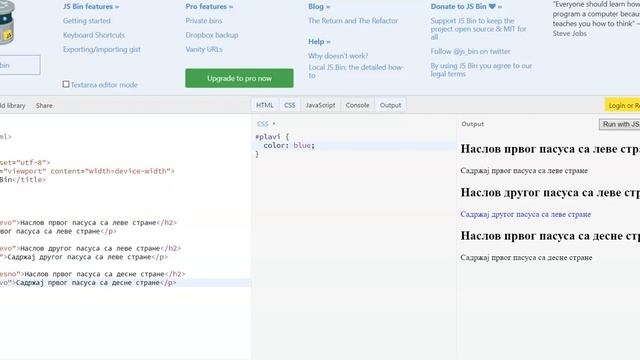Open Follow @js_bin on twitter link
This screenshot has height=360, width=640.
tap(470, 51)
